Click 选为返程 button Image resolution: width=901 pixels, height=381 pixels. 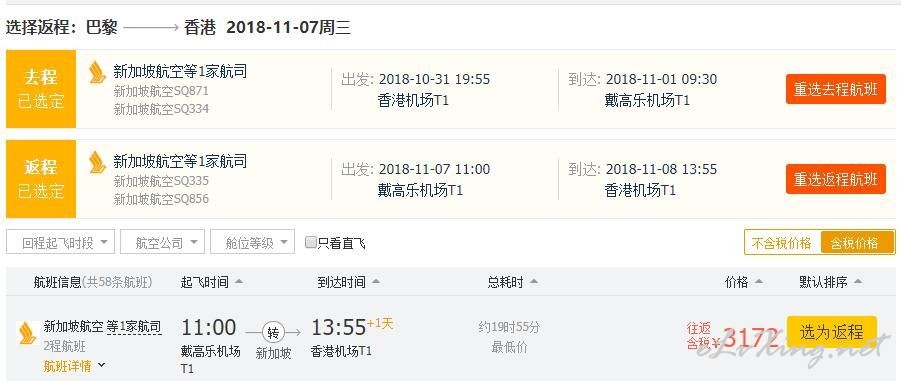[x=831, y=332]
